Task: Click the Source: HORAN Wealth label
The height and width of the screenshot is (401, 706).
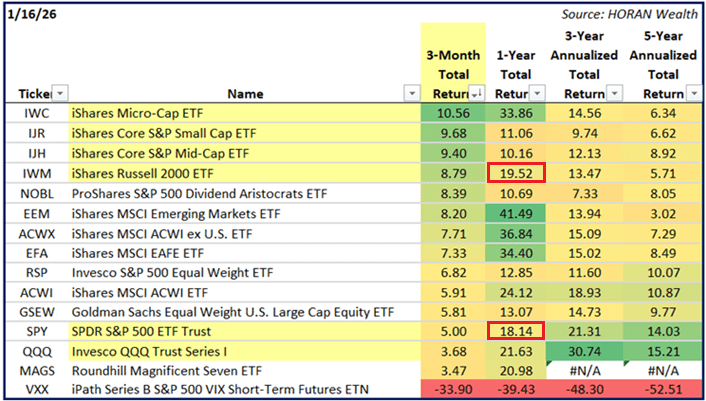Action: click(629, 14)
